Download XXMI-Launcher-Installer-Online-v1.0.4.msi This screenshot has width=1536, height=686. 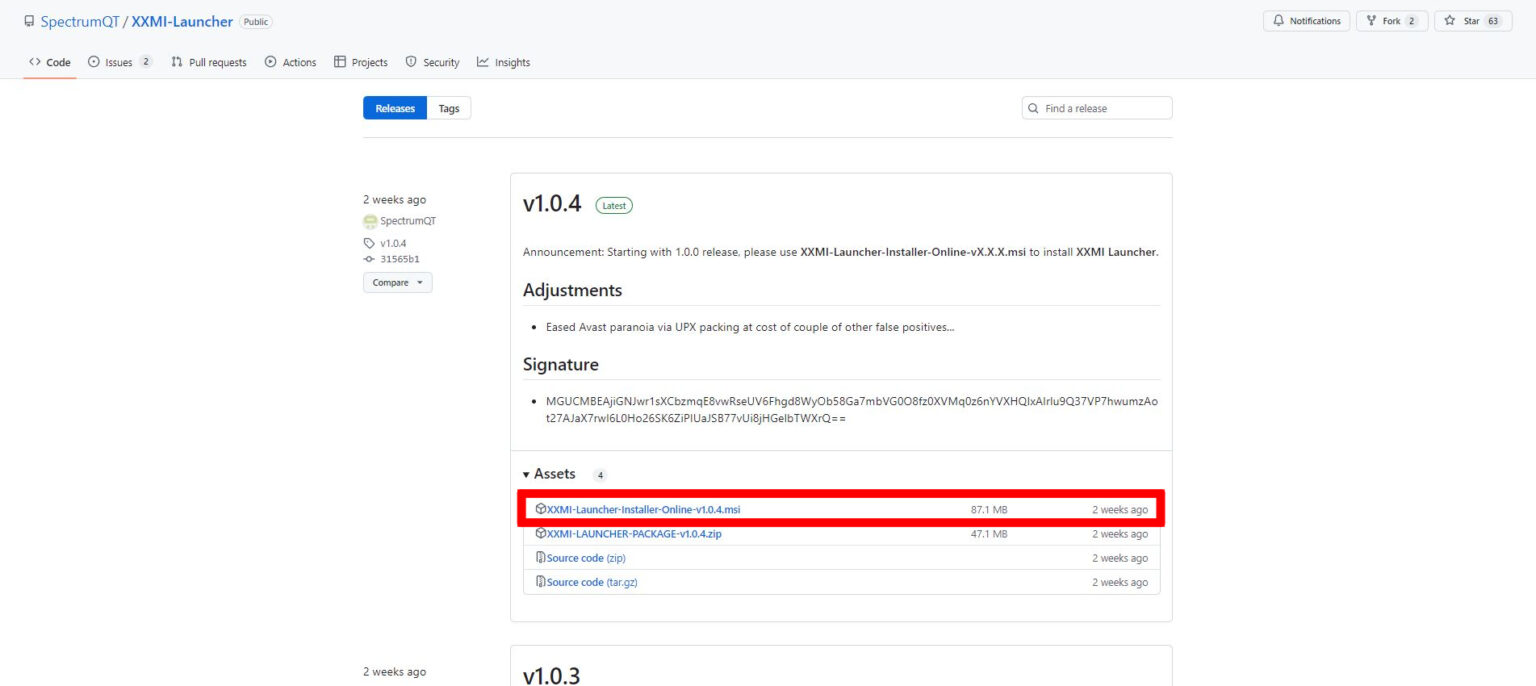pyautogui.click(x=644, y=509)
